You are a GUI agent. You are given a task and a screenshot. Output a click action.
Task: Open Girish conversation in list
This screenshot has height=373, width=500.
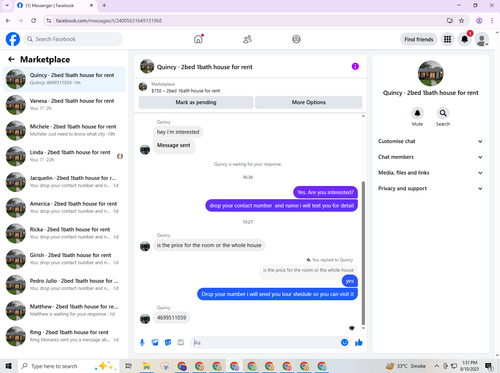(64, 259)
